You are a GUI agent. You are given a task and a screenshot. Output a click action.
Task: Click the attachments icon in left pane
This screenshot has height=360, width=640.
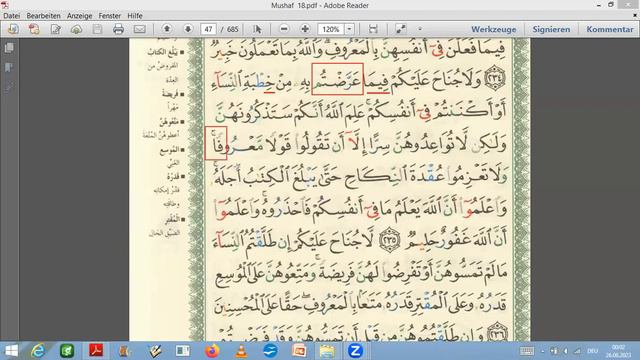(x=9, y=87)
